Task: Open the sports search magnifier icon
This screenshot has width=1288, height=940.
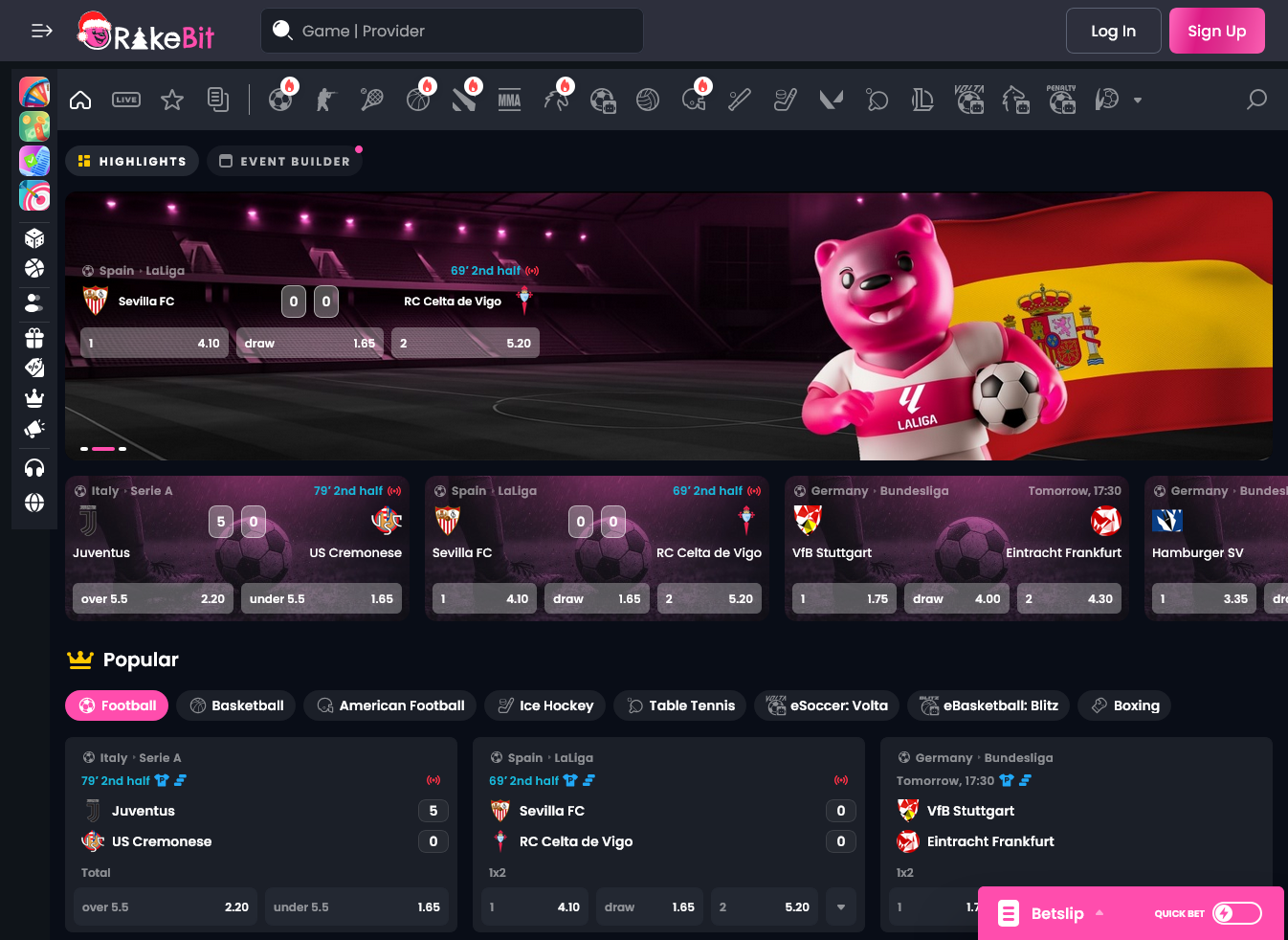Action: pyautogui.click(x=1257, y=100)
